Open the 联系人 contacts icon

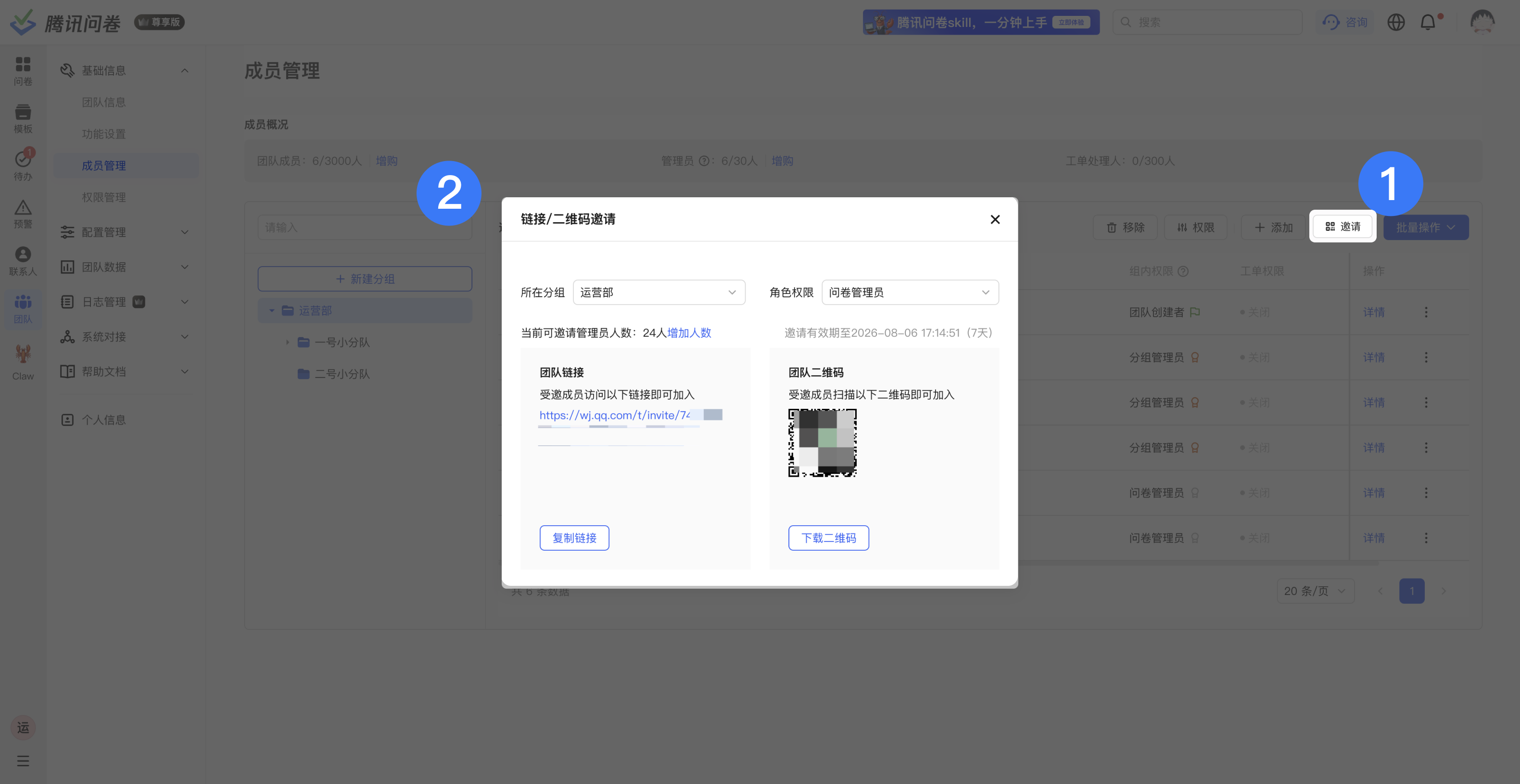(23, 261)
